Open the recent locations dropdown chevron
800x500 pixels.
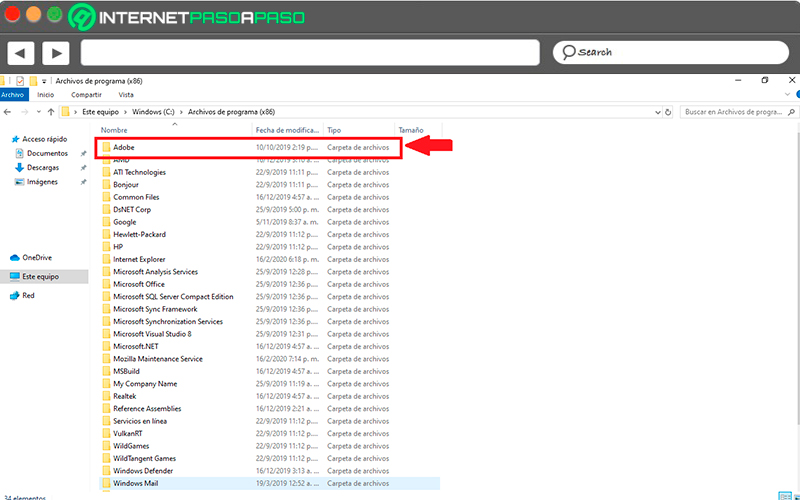point(39,112)
